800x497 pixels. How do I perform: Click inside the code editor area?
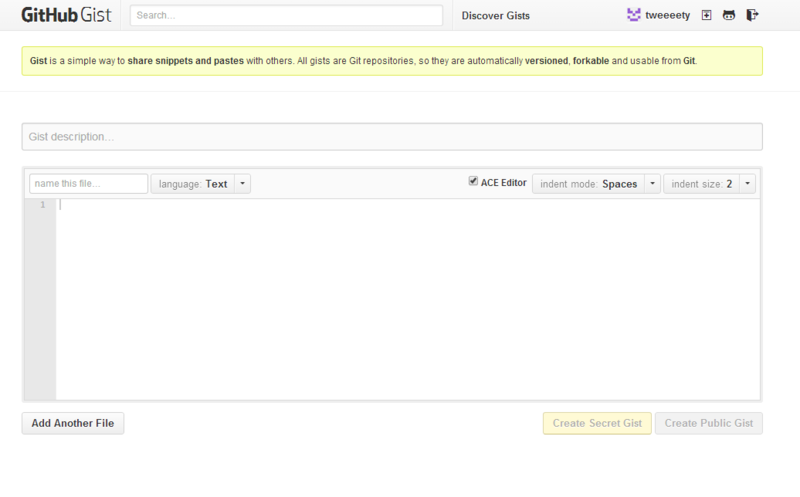tap(407, 299)
